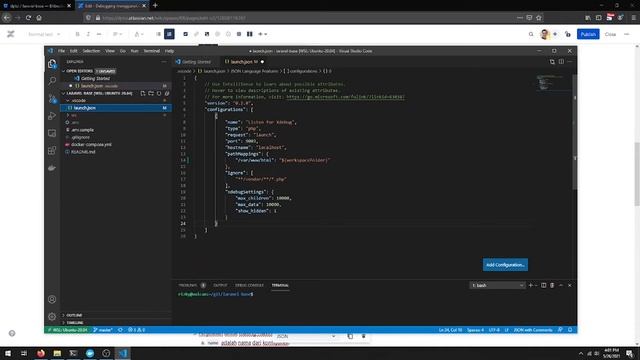Open the Run and Debug view in activity bar
Screen dimensions: 640x360
point(52,116)
